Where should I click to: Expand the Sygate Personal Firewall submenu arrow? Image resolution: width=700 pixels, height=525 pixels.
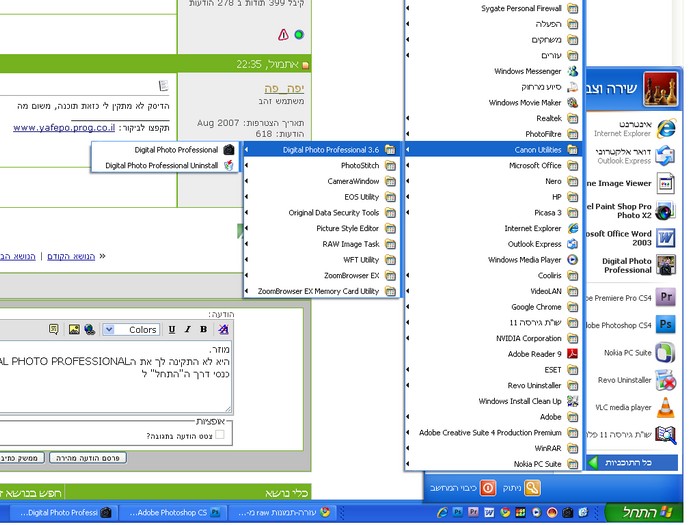click(408, 8)
